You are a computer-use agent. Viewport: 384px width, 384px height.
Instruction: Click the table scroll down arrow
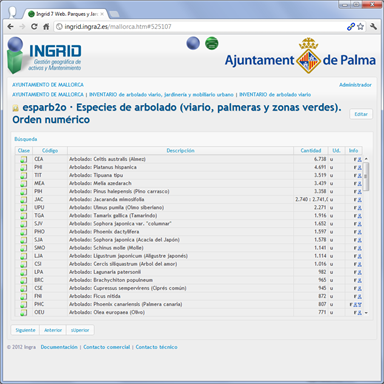click(366, 313)
